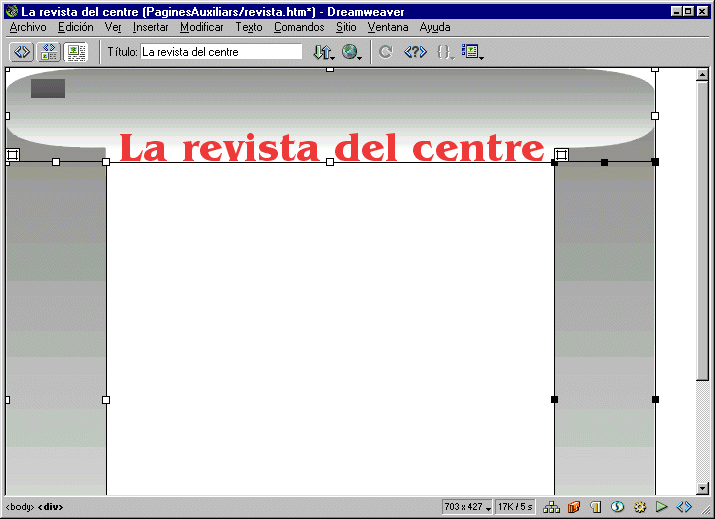The width and height of the screenshot is (715, 519).
Task: Select right layer via its selection handle
Action: [561, 155]
